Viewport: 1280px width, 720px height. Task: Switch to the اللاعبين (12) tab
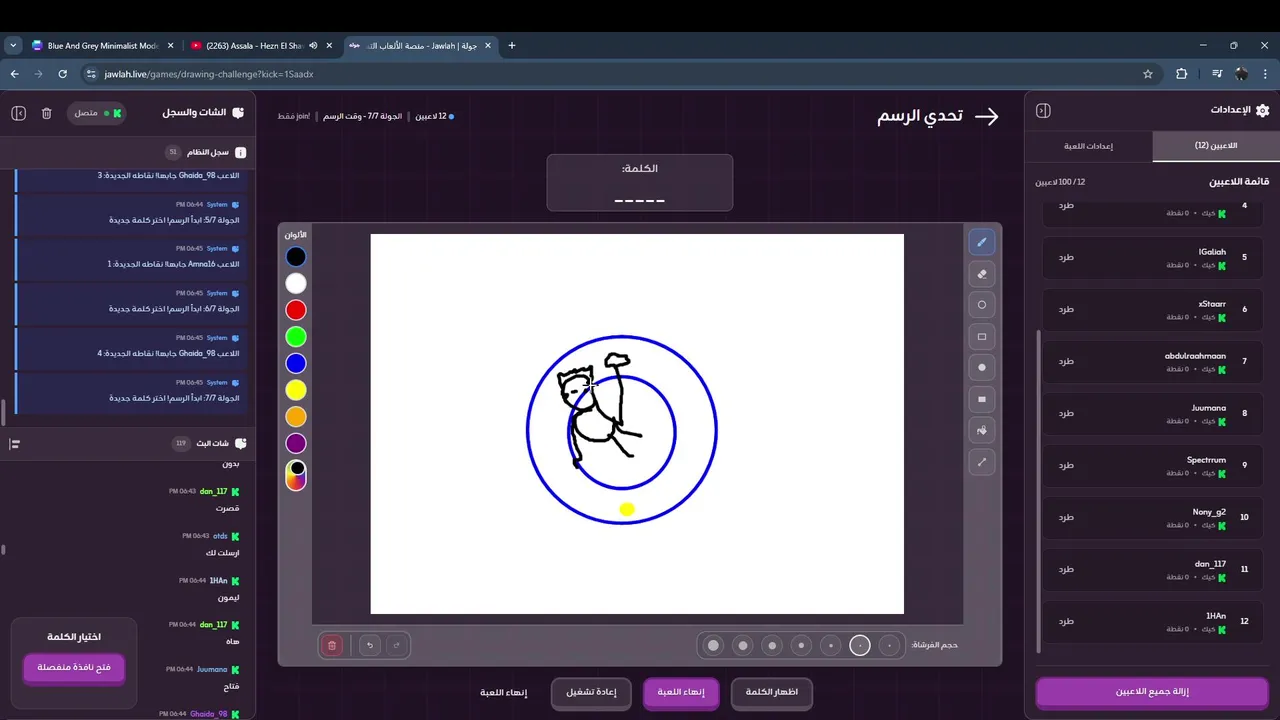coord(1216,146)
